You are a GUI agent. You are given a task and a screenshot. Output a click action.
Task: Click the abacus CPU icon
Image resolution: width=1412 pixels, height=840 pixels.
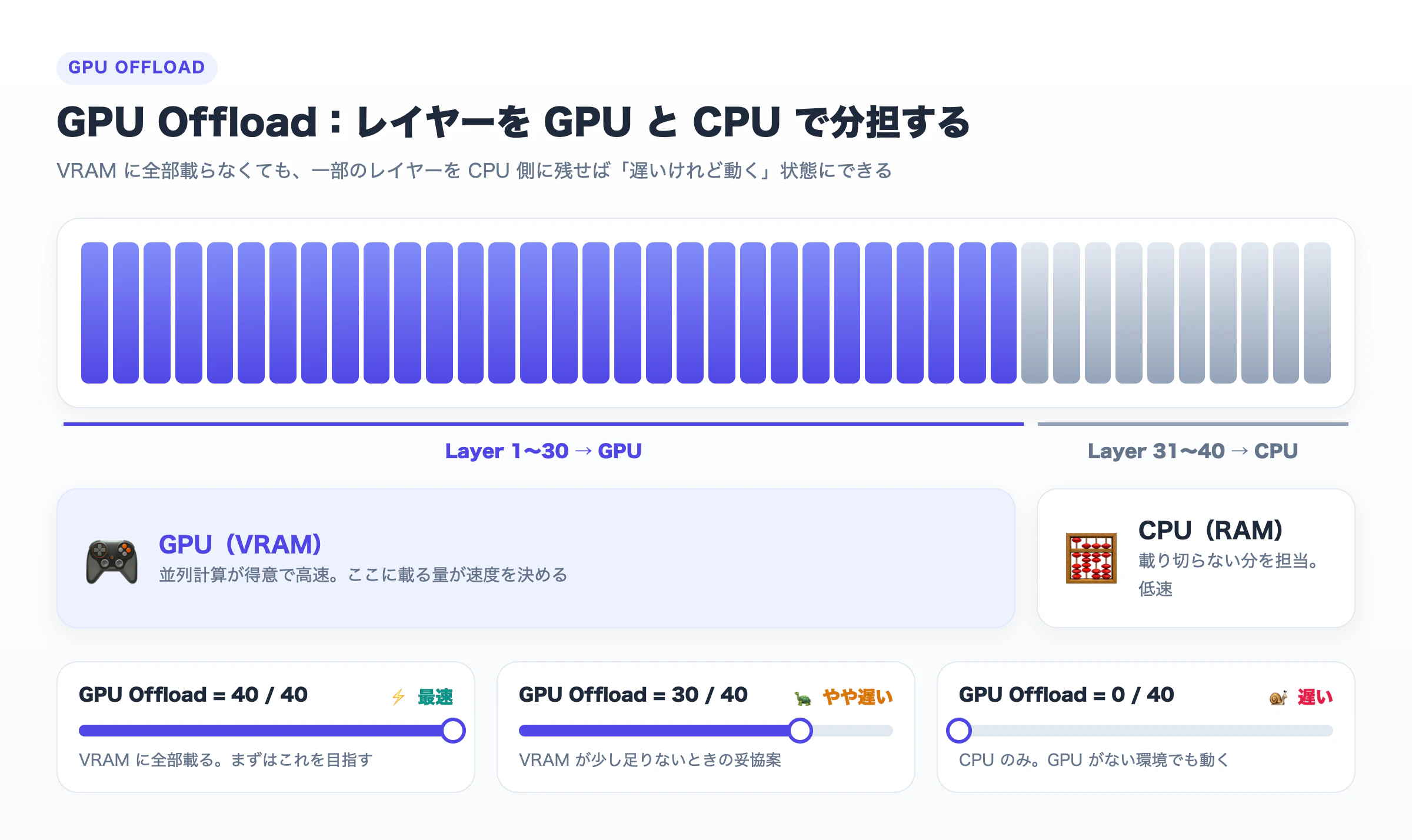(1091, 558)
